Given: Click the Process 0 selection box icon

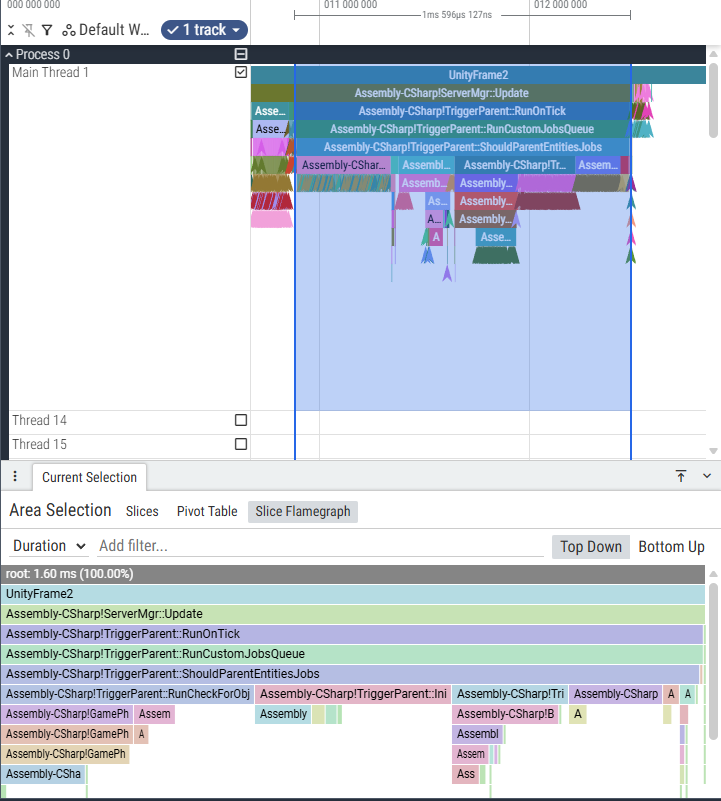Looking at the screenshot, I should pyautogui.click(x=240, y=54).
